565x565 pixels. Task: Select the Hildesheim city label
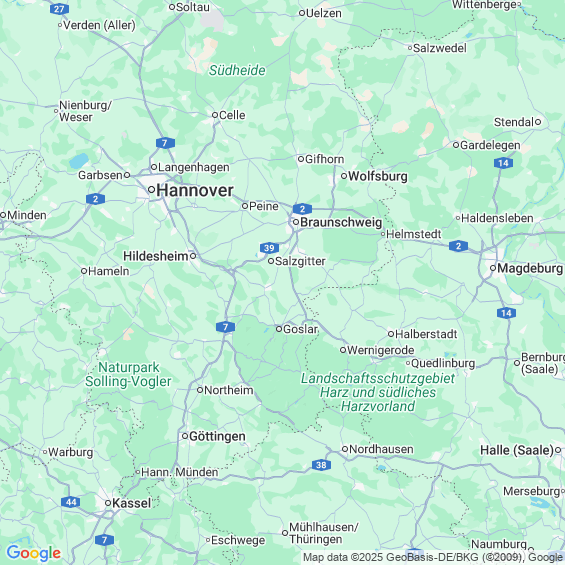(156, 256)
